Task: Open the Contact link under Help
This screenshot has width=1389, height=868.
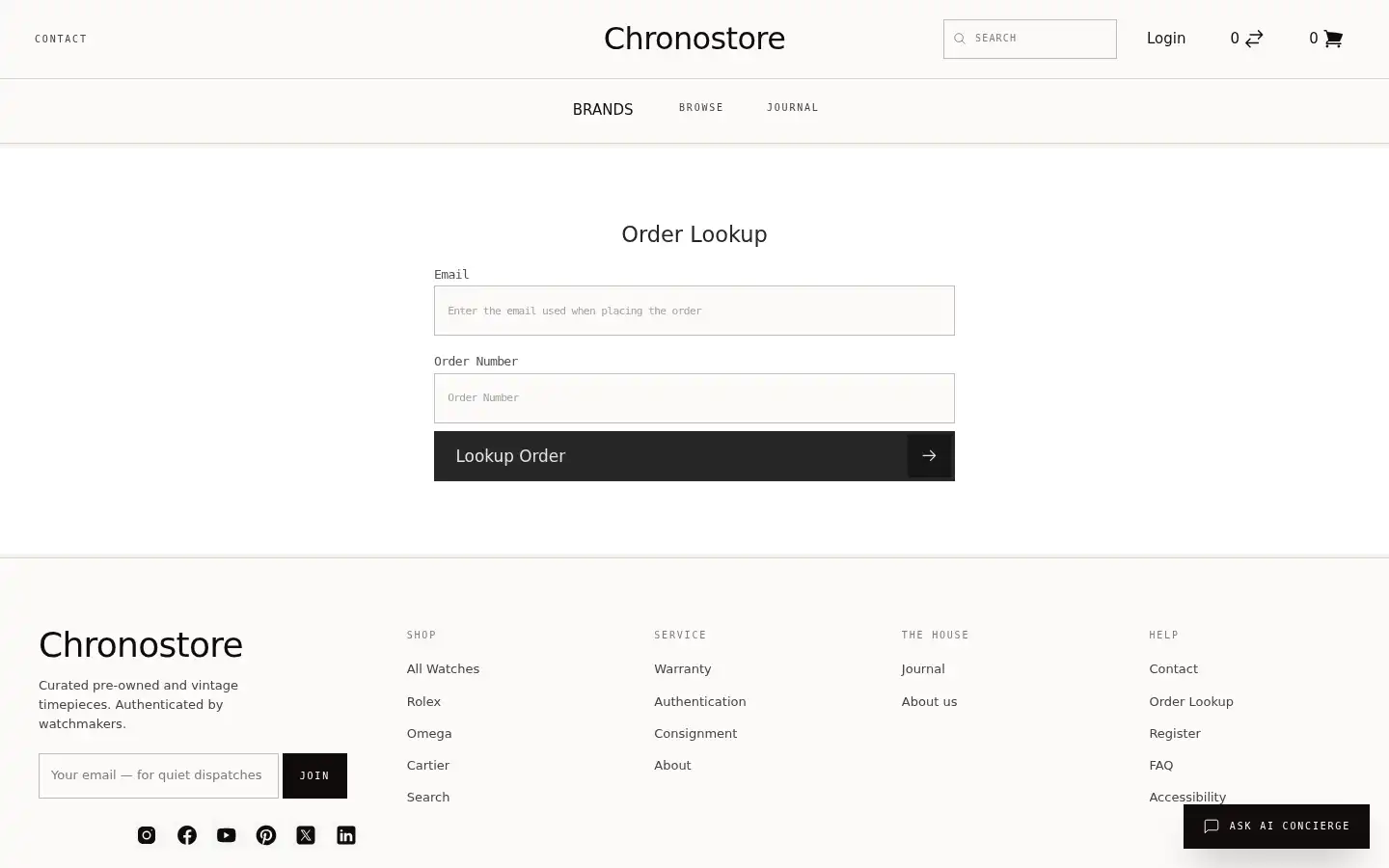Action: click(x=1173, y=669)
